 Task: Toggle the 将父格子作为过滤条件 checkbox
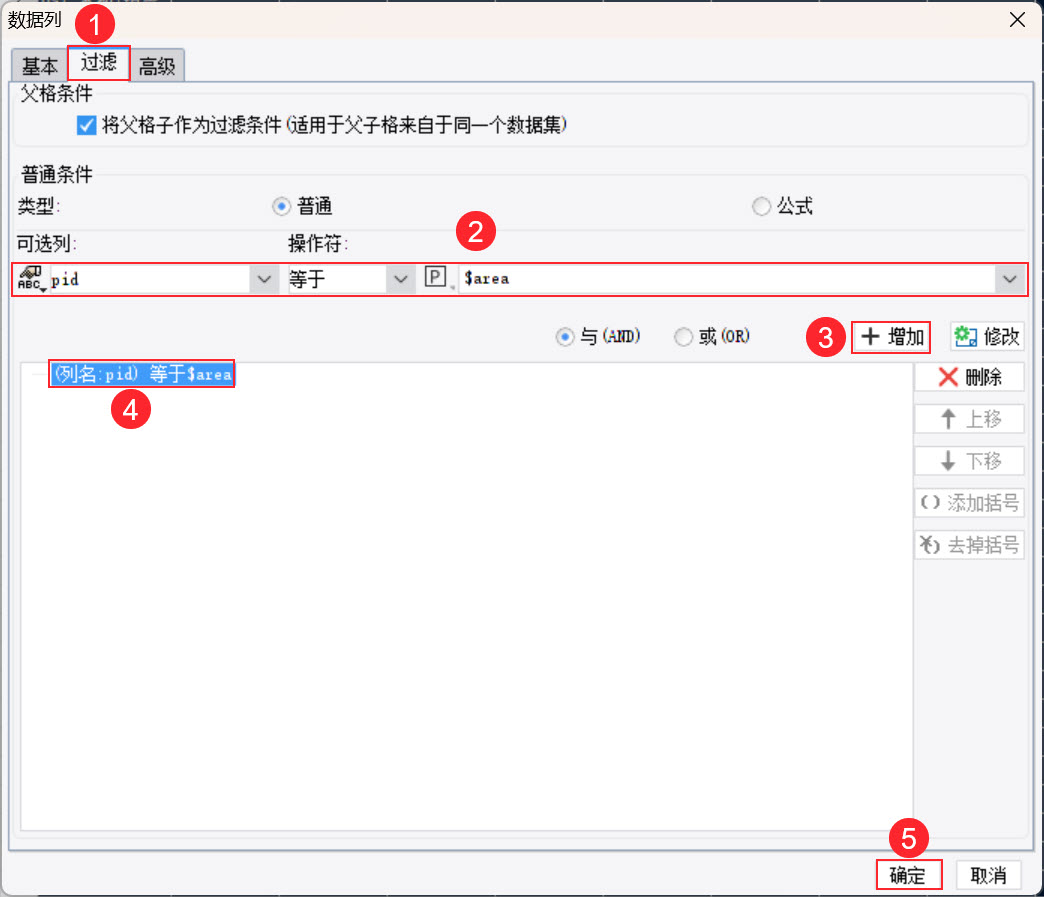click(x=87, y=125)
